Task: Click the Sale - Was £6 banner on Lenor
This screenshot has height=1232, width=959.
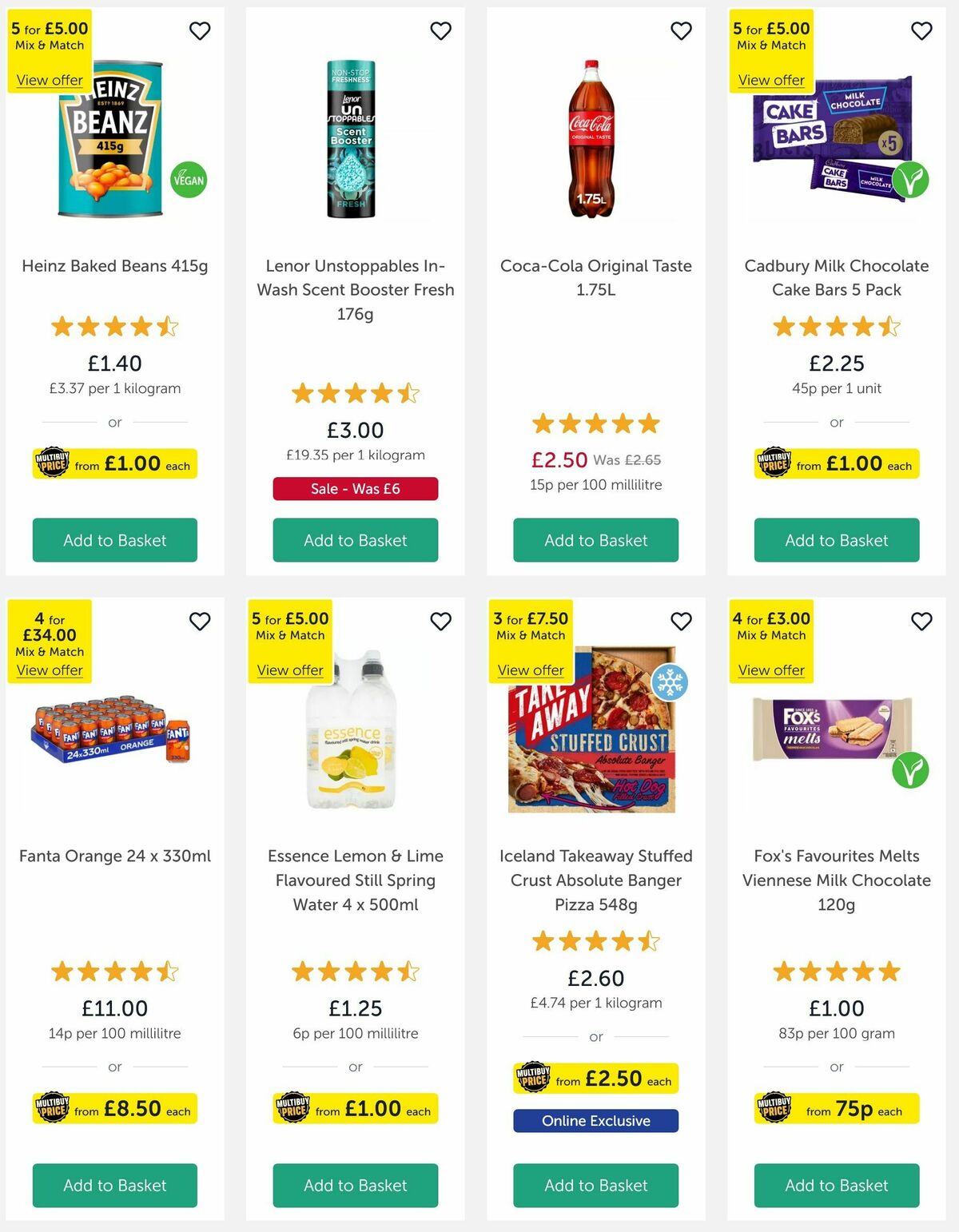Action: click(x=355, y=488)
